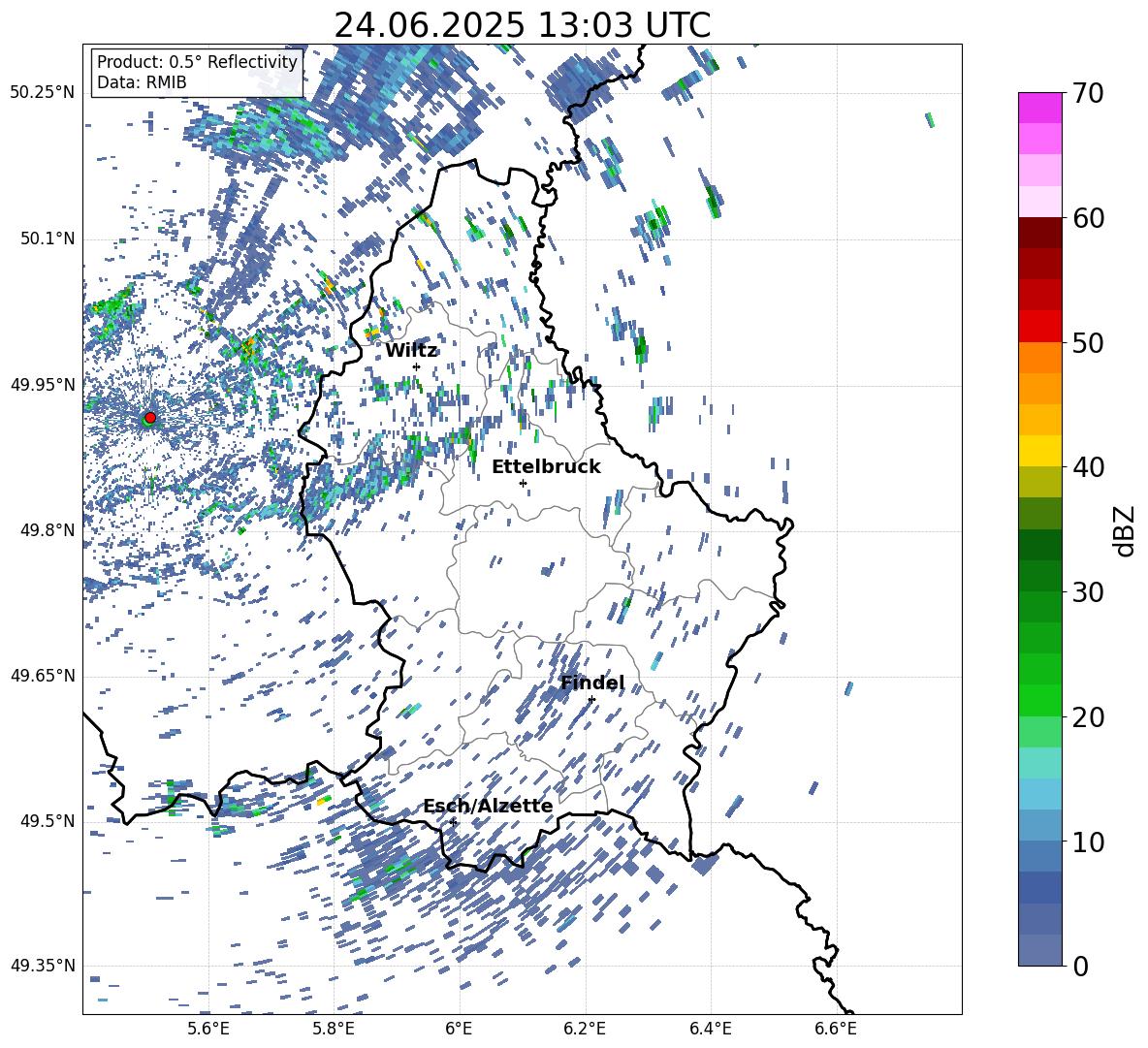The width and height of the screenshot is (1148, 1048).
Task: Click the 49.5°N latitude label
Action: 48,821
